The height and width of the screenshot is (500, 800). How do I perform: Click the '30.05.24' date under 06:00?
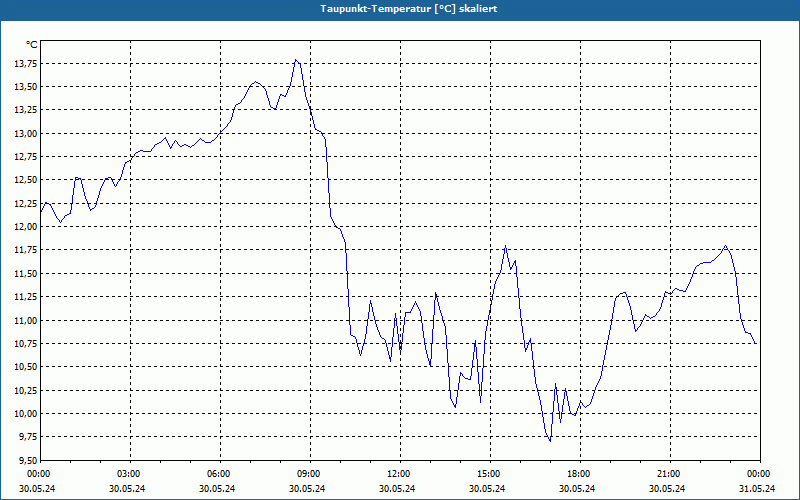tap(217, 488)
